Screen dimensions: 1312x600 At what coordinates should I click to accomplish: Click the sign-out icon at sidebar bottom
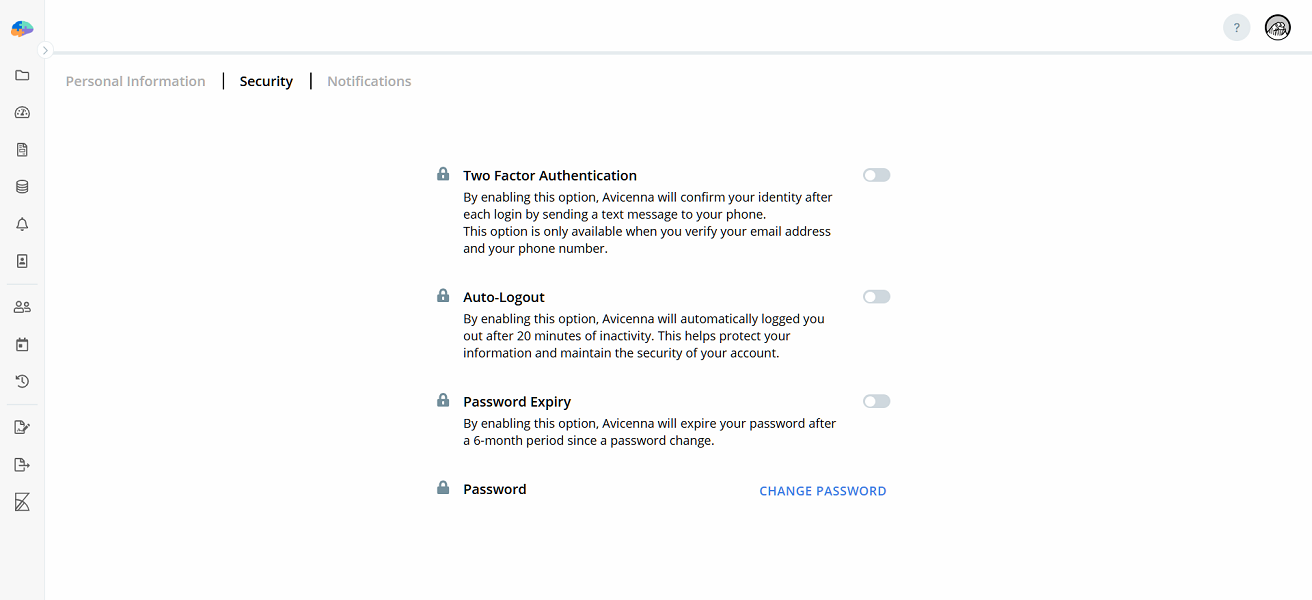pos(22,464)
